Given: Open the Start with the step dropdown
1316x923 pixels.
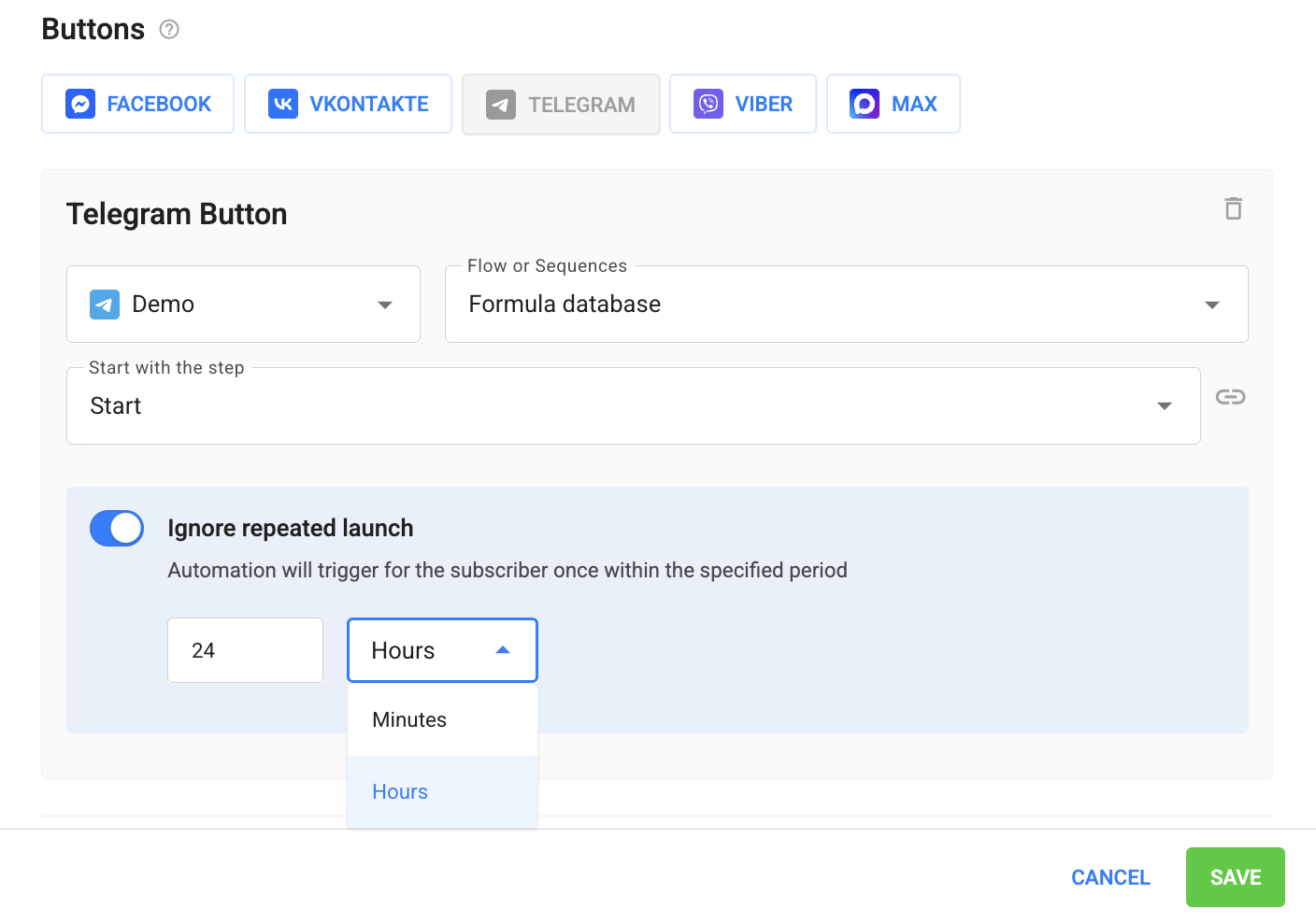Looking at the screenshot, I should (633, 405).
